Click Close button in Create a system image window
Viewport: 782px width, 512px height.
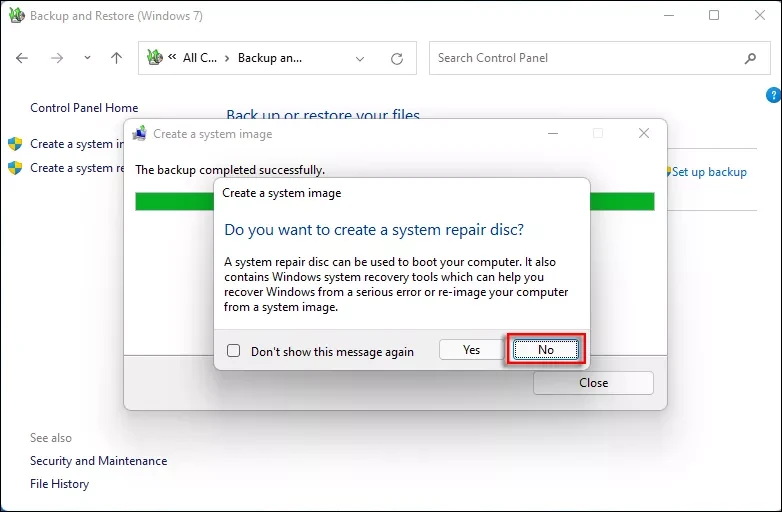click(x=593, y=383)
